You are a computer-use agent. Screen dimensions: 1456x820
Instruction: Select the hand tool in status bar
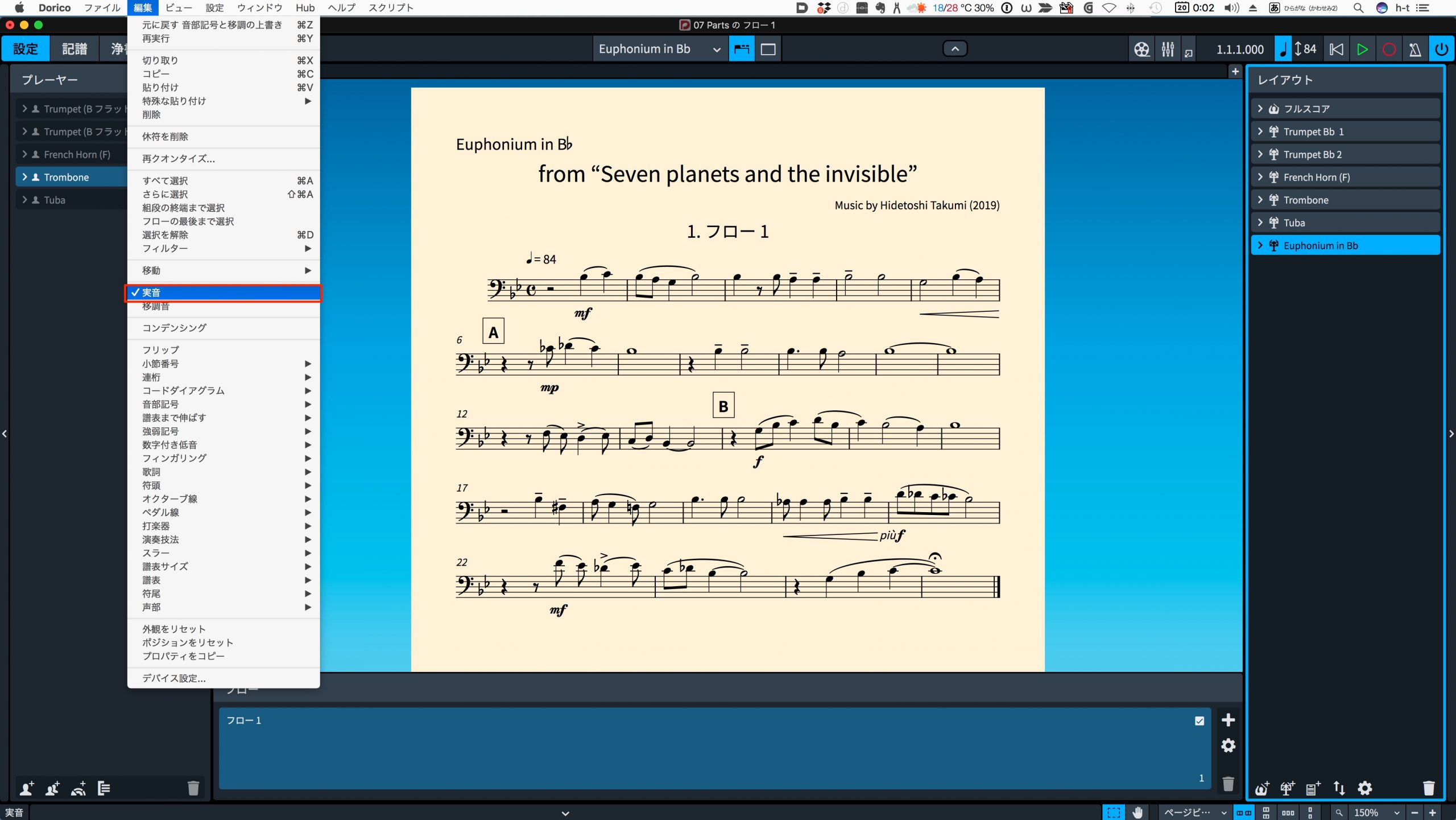click(1137, 813)
